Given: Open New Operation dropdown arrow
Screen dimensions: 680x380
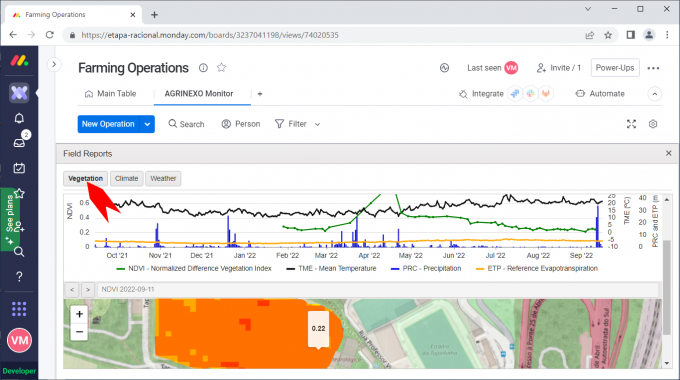Looking at the screenshot, I should coord(147,124).
